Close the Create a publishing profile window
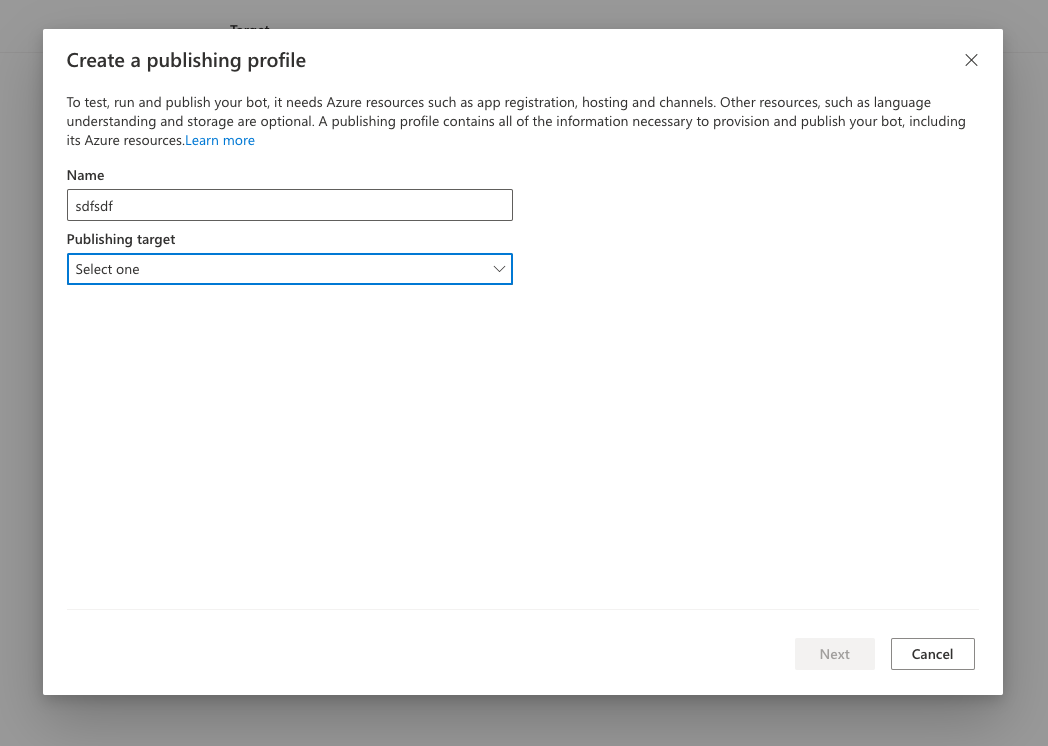1048x746 pixels. coord(970,60)
